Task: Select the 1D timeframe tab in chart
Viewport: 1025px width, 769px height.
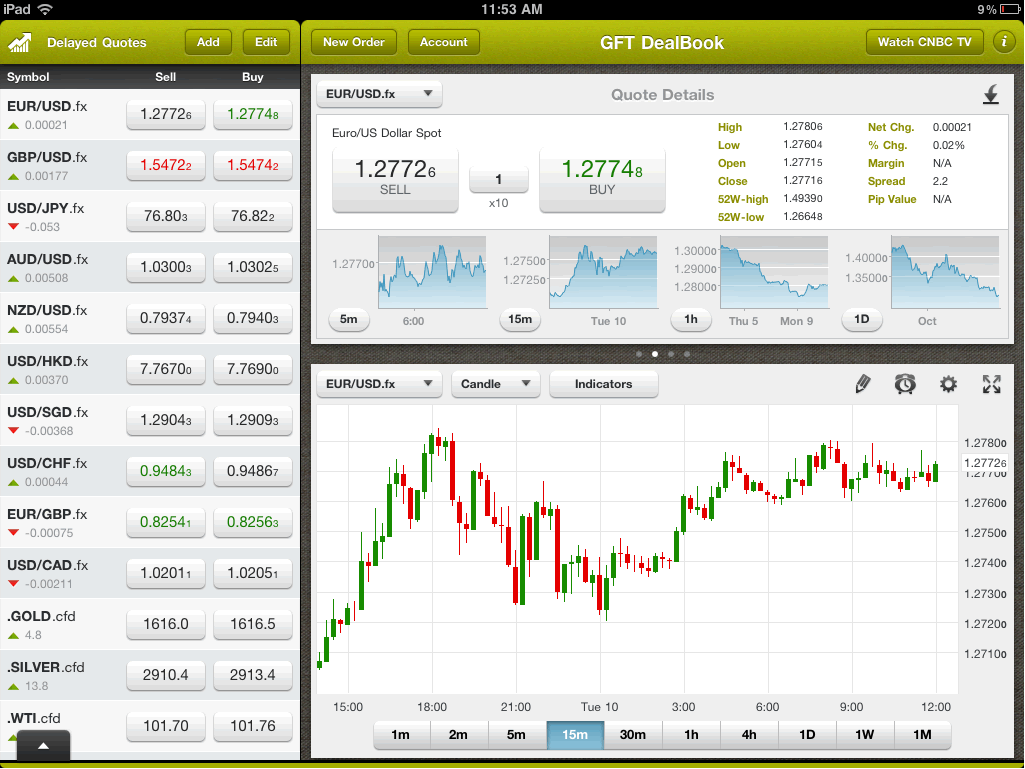Action: 807,734
